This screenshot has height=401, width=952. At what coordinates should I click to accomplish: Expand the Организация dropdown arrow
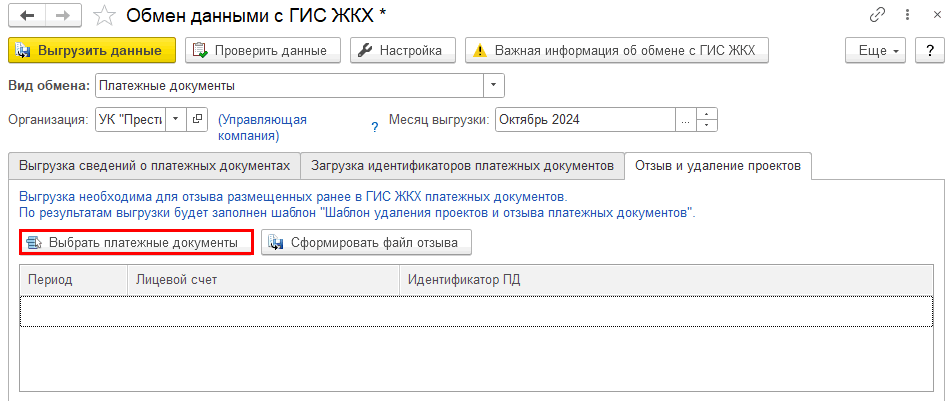(175, 120)
